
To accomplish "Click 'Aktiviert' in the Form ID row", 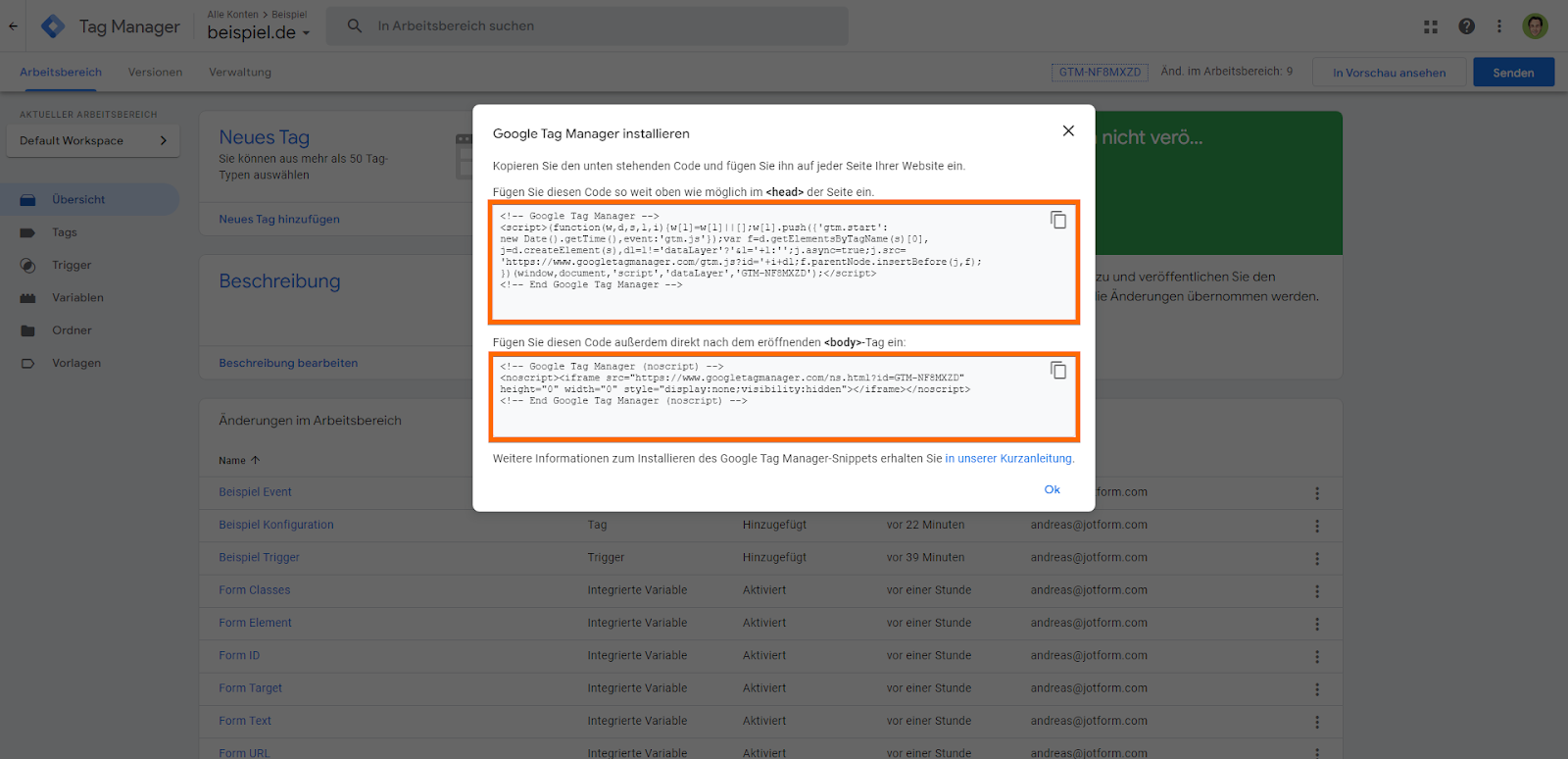I will click(x=764, y=655).
